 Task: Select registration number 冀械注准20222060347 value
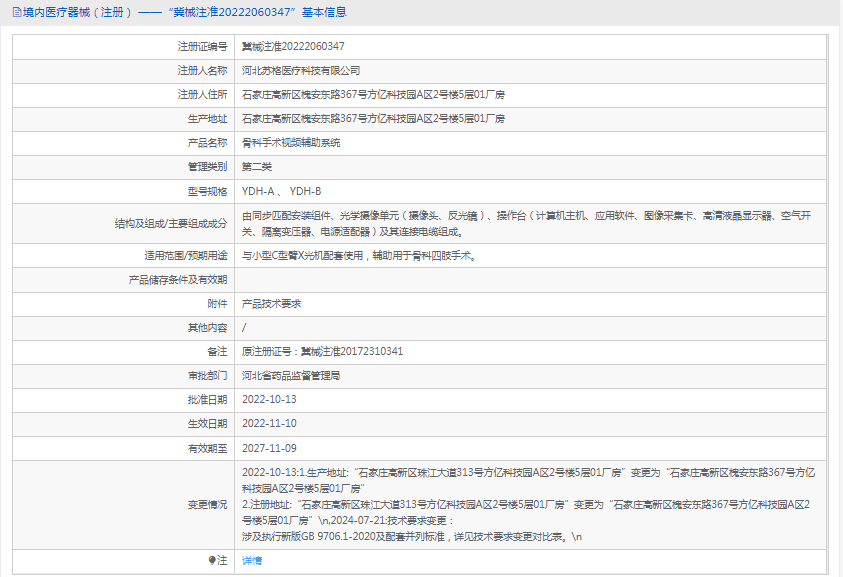click(293, 46)
